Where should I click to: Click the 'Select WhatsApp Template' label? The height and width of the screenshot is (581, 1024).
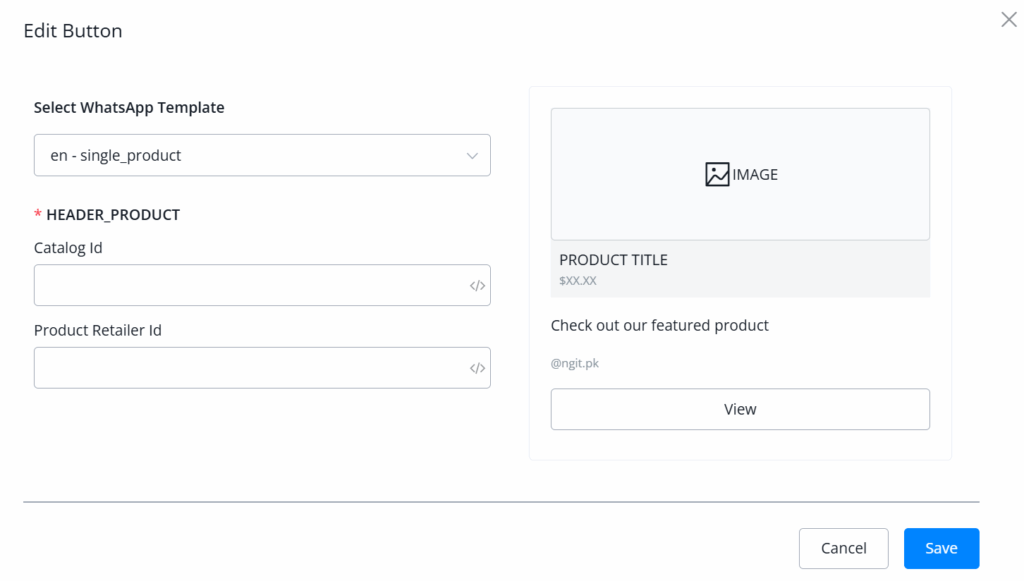tap(129, 108)
